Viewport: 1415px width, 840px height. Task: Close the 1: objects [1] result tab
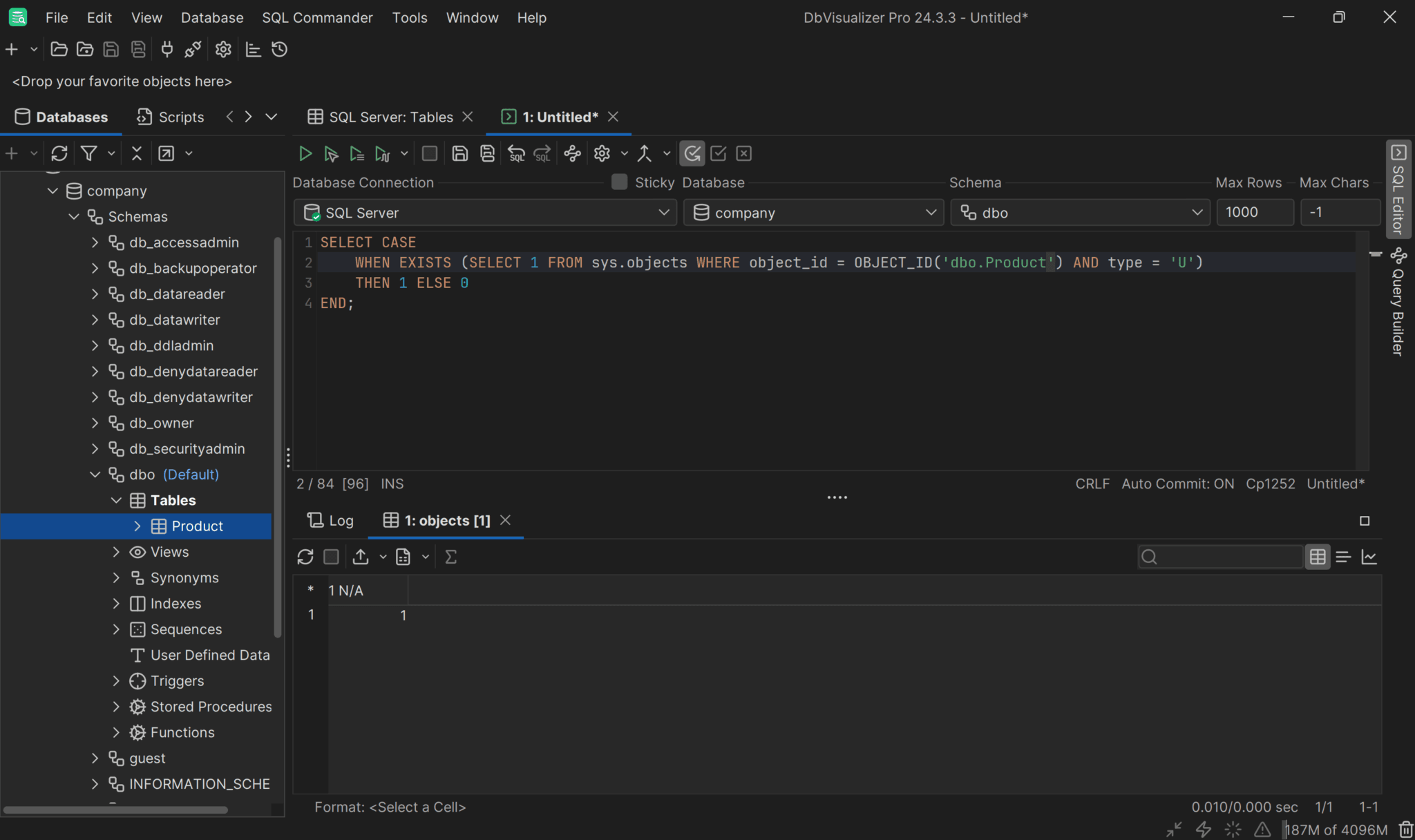pos(505,520)
